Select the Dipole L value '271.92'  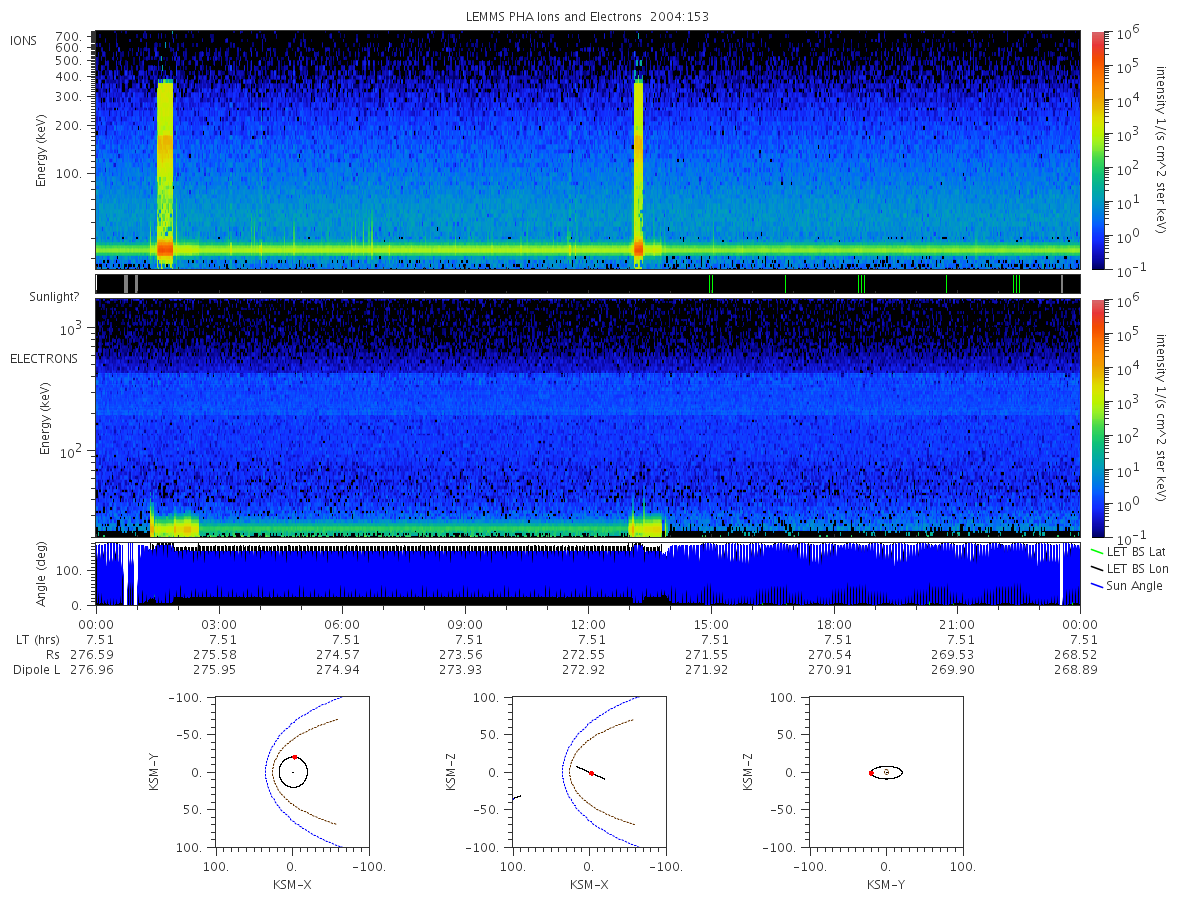pyautogui.click(x=706, y=670)
